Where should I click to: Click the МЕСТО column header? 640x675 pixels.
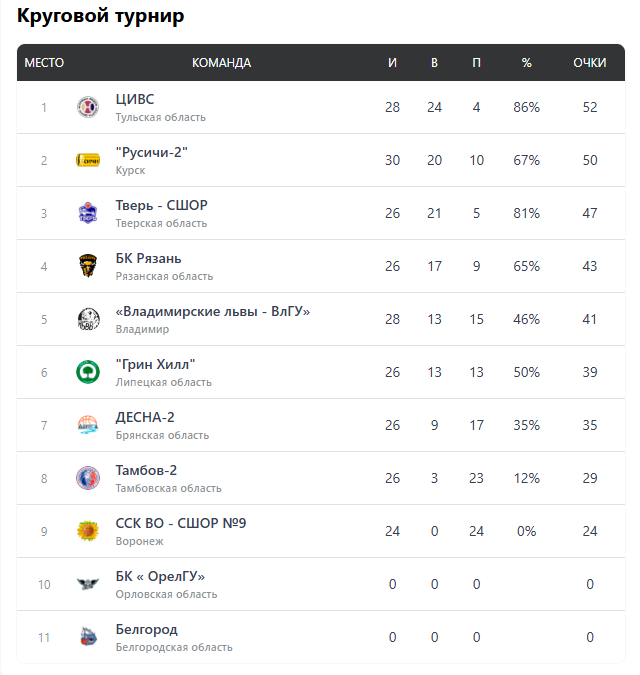[x=44, y=63]
